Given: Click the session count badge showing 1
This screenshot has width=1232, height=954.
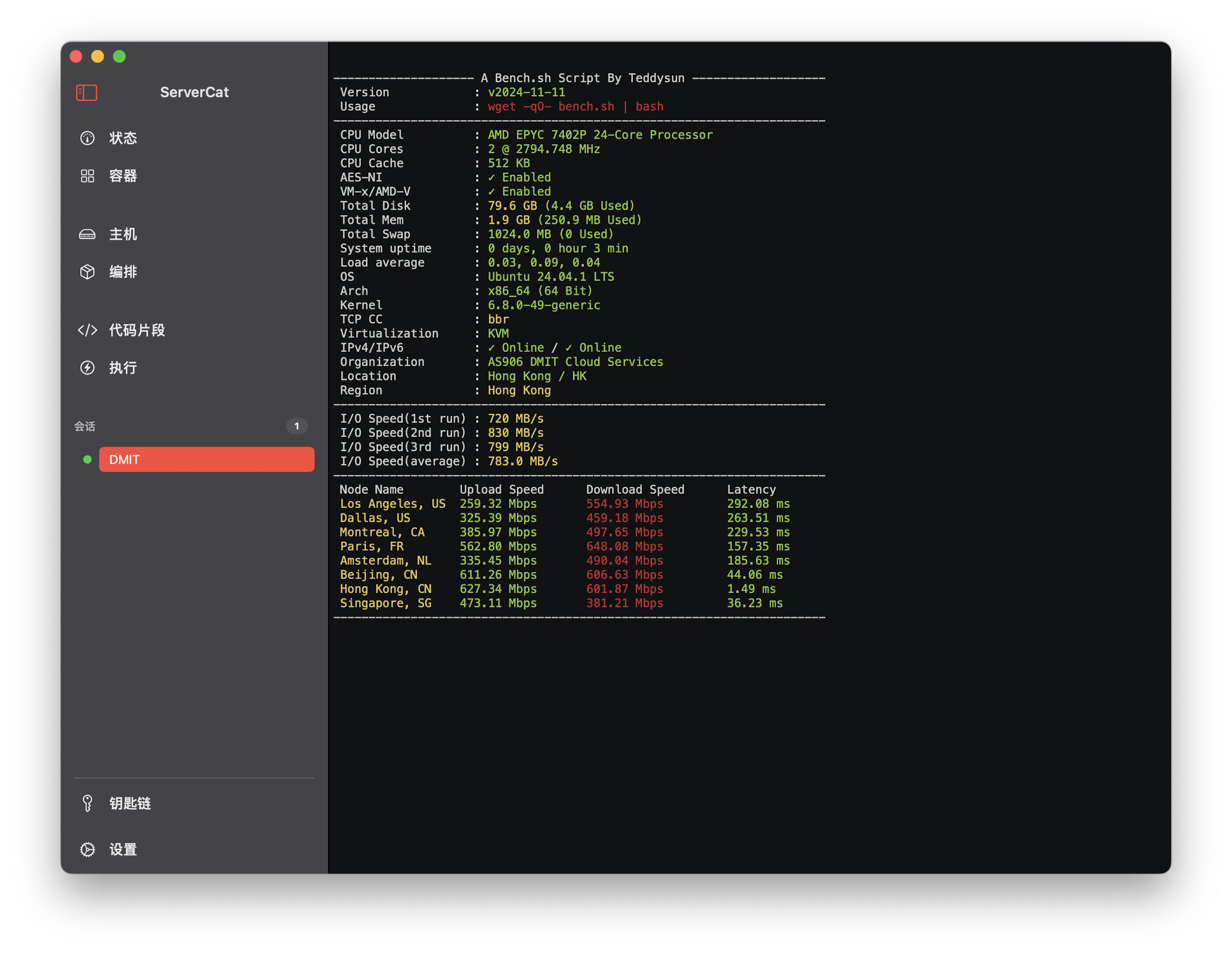Looking at the screenshot, I should click(x=297, y=426).
